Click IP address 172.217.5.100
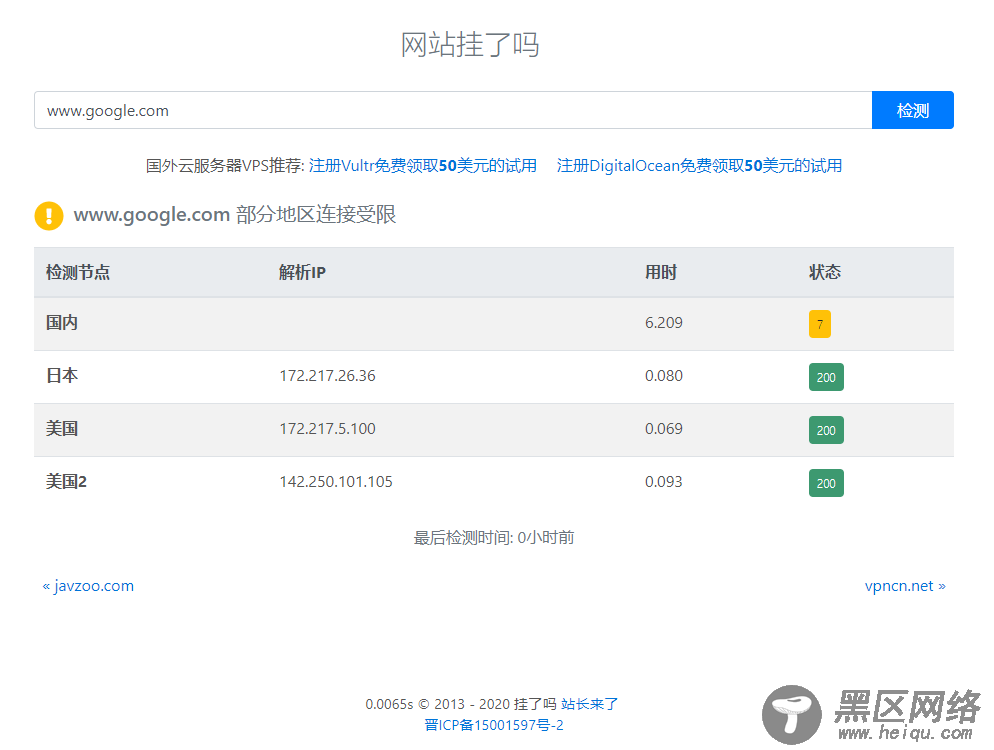994x750 pixels. point(328,429)
